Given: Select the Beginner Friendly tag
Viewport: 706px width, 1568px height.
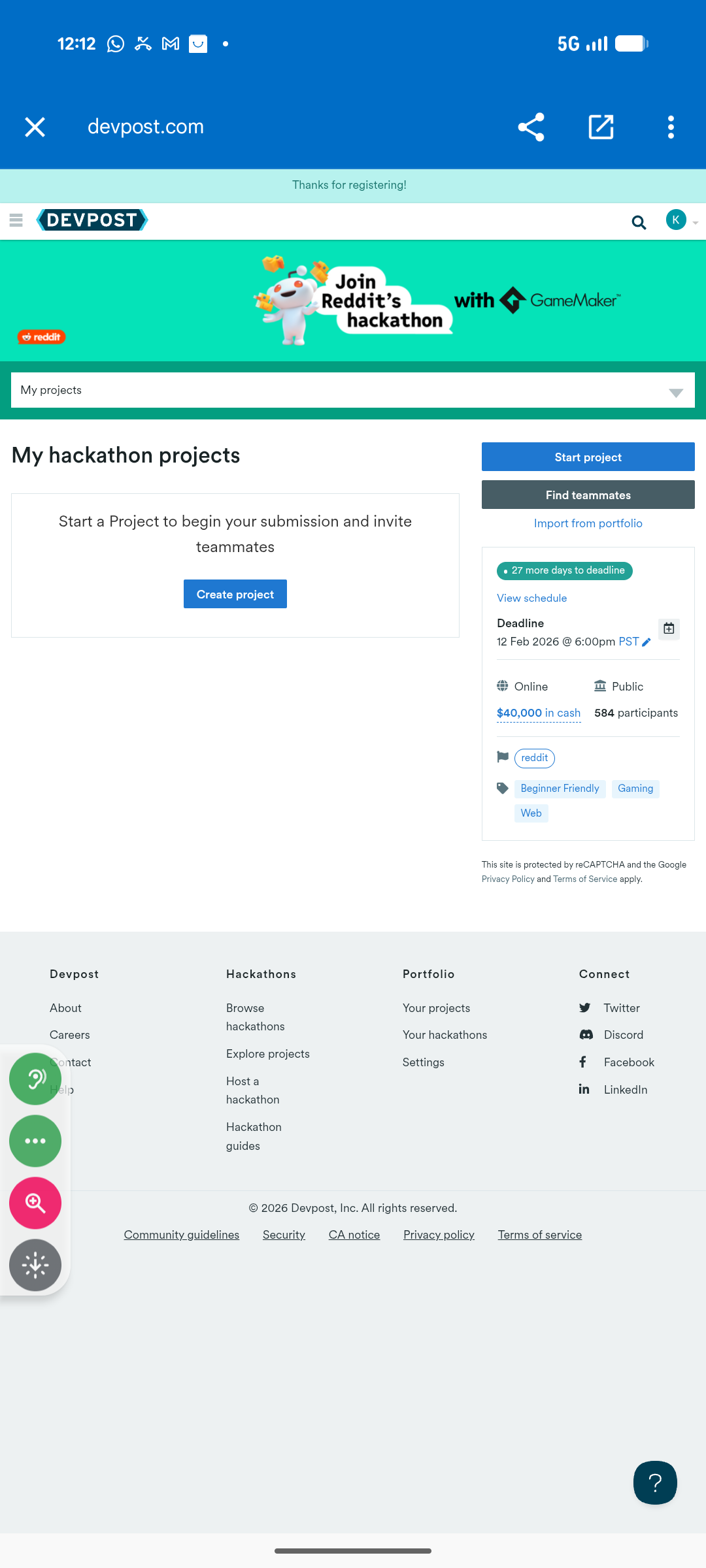Looking at the screenshot, I should pos(560,789).
